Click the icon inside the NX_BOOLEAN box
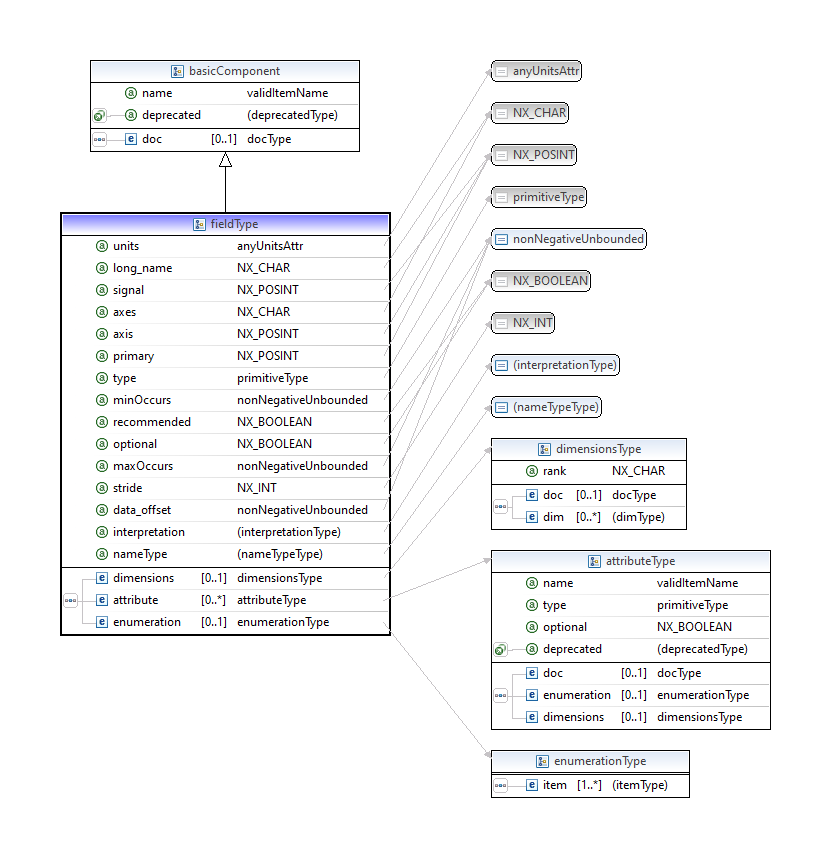This screenshot has width=831, height=858. click(502, 281)
